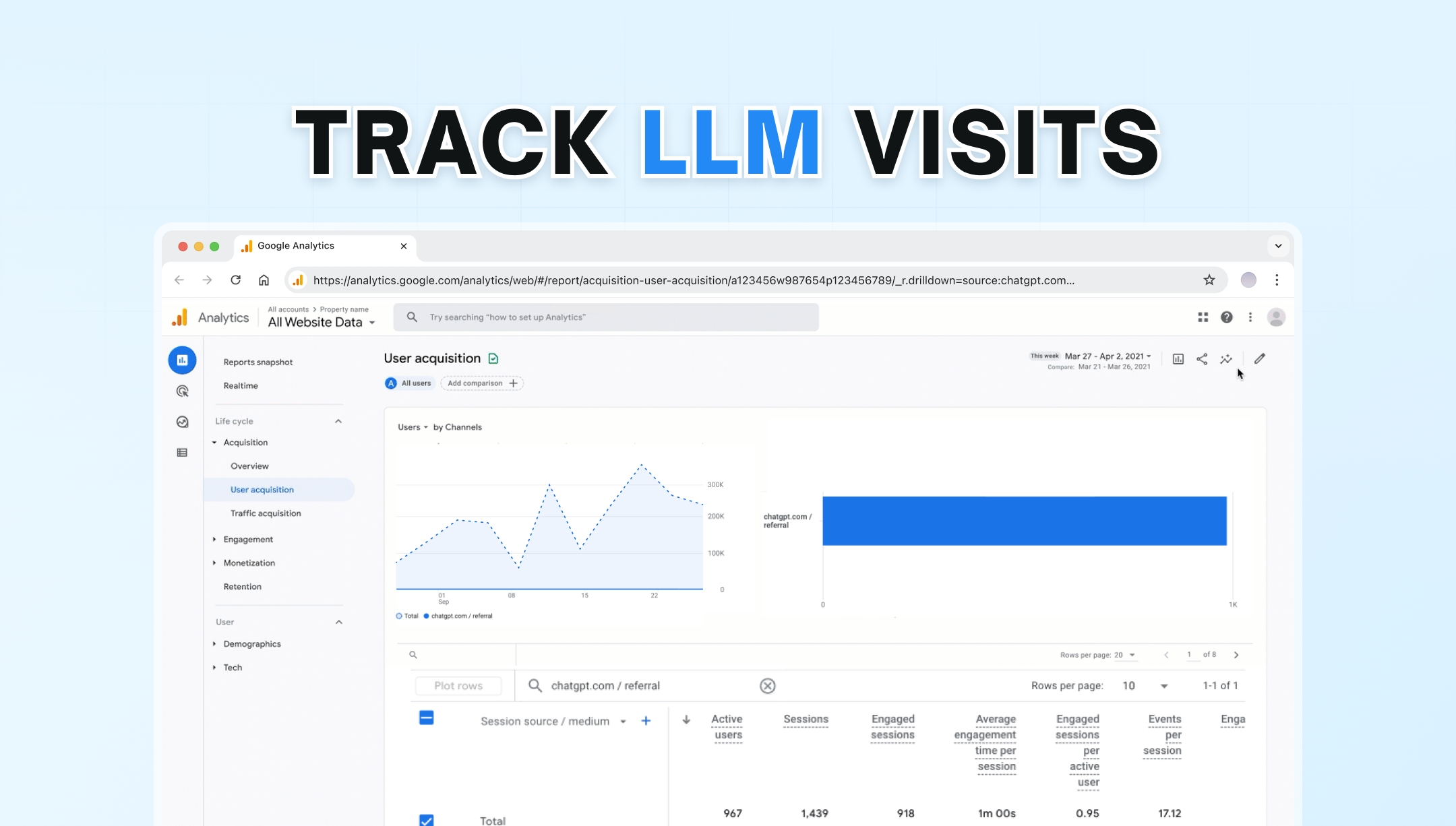1456x826 pixels.
Task: Click the edit comparisons chart icon
Action: 1178,359
